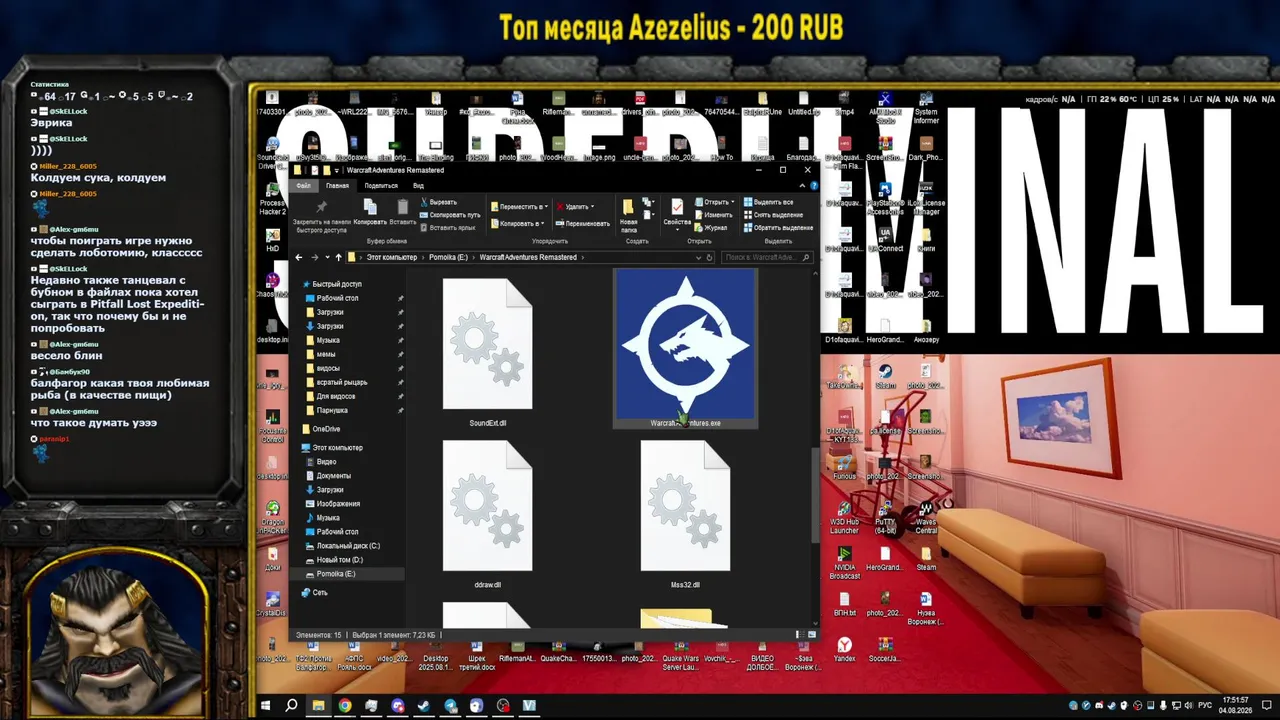Open the Yandex desktop shortcut
Screen dimensions: 1280x720
point(845,650)
